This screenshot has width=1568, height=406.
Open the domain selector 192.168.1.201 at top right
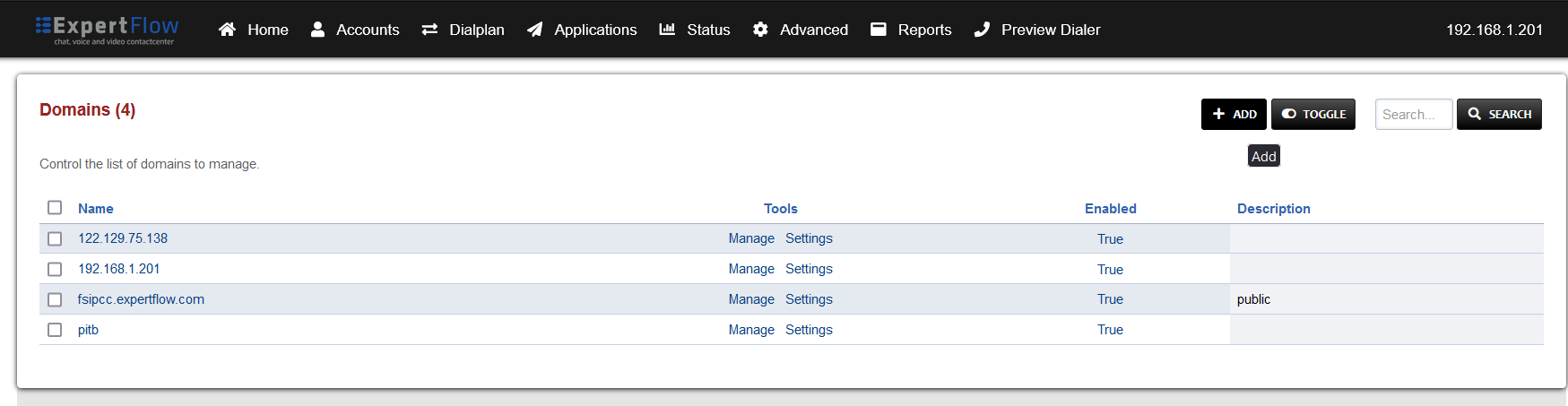(x=1494, y=30)
